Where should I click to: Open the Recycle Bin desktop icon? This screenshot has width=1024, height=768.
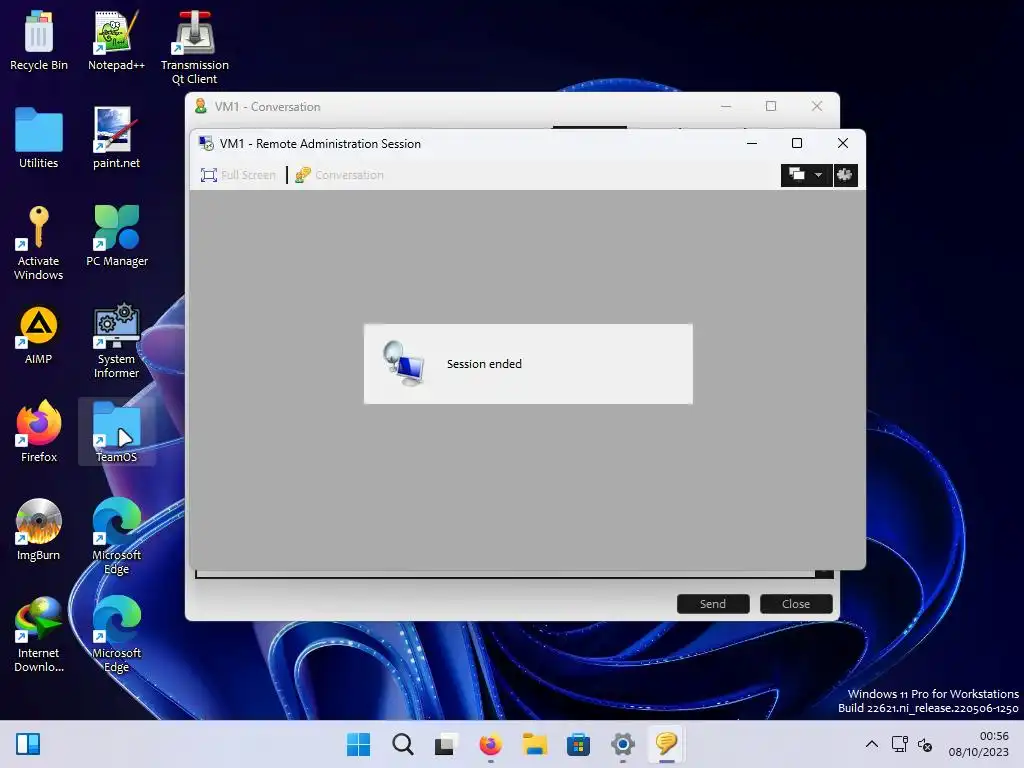click(x=39, y=41)
